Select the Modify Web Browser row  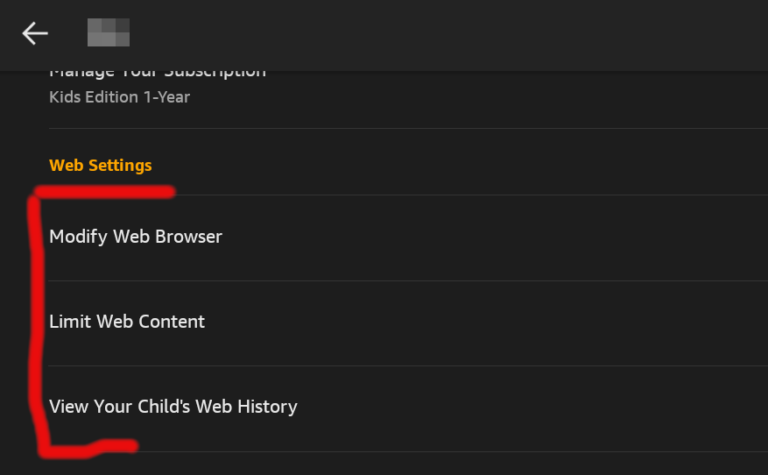click(400, 237)
